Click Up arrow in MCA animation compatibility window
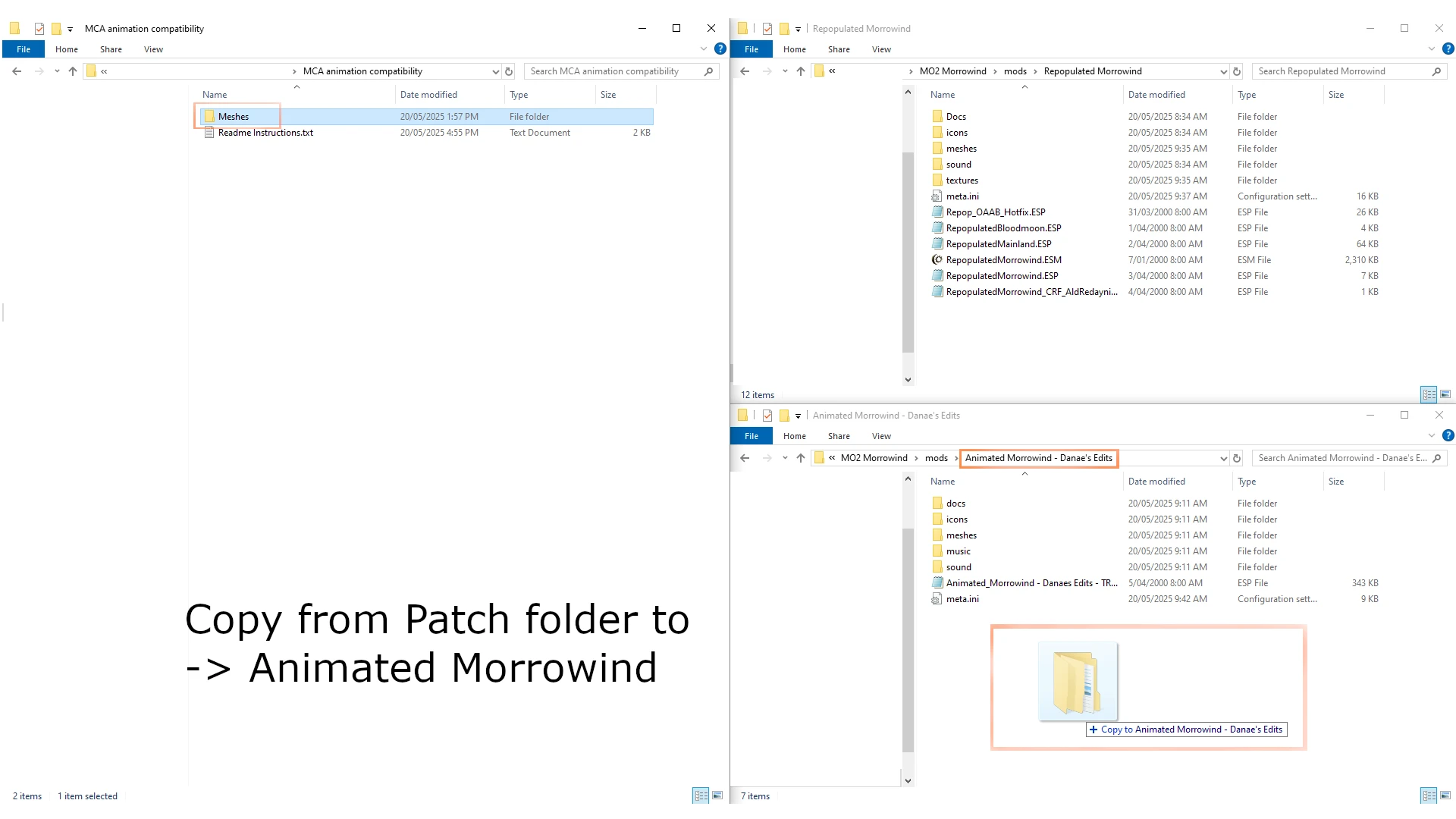Screen dimensions: 1456x819 (x=73, y=71)
